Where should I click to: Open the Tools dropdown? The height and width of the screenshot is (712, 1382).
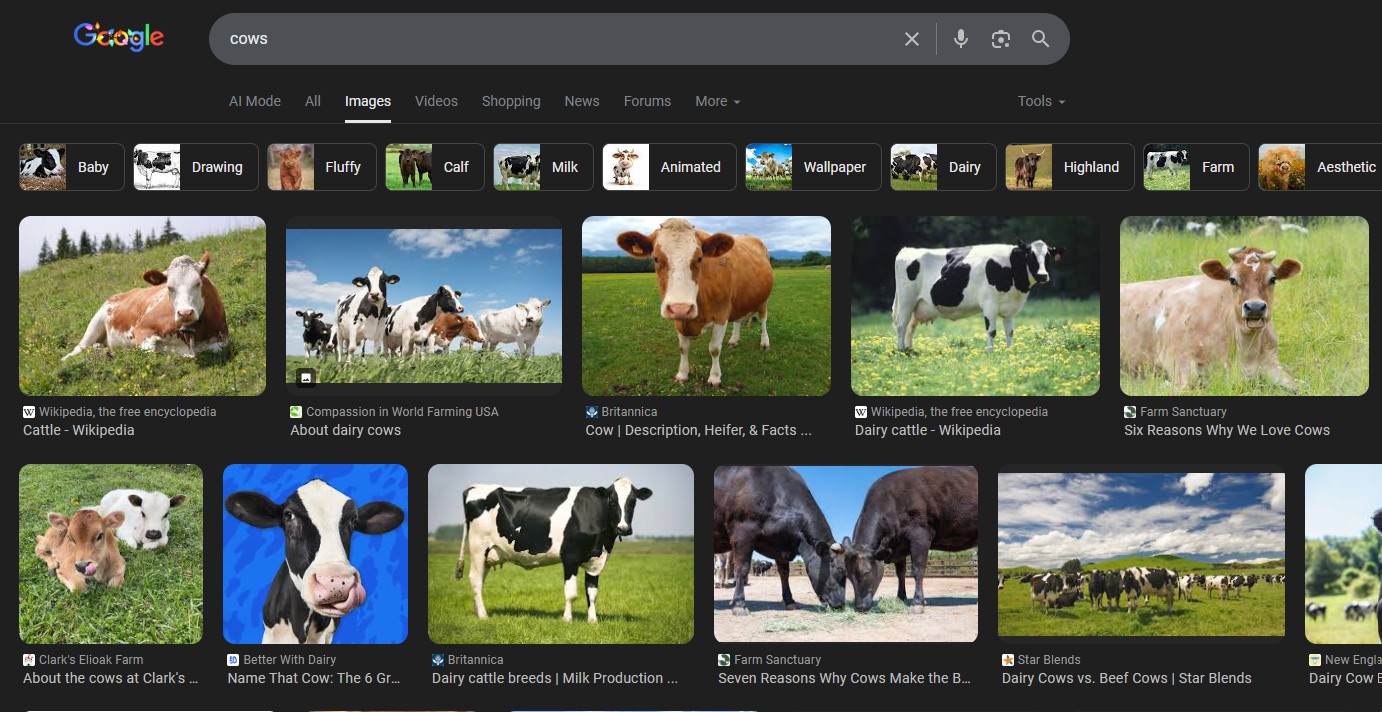coord(1041,101)
